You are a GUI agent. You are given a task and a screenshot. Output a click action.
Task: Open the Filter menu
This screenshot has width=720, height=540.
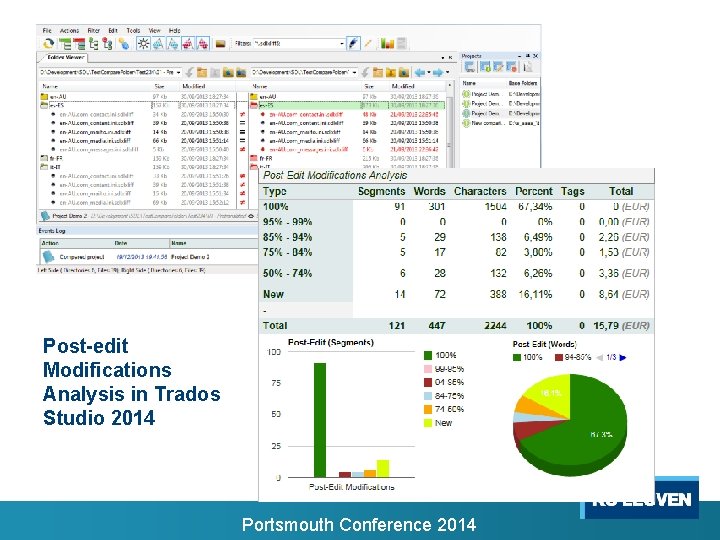[x=94, y=30]
